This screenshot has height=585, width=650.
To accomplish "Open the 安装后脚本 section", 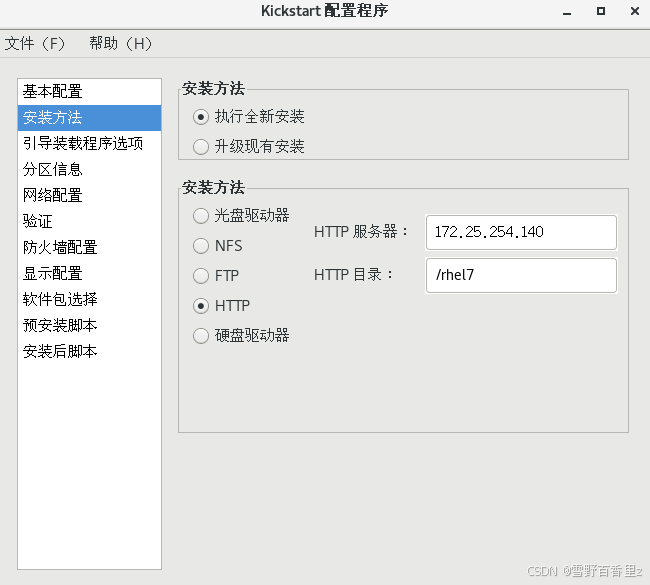I will pyautogui.click(x=89, y=352).
